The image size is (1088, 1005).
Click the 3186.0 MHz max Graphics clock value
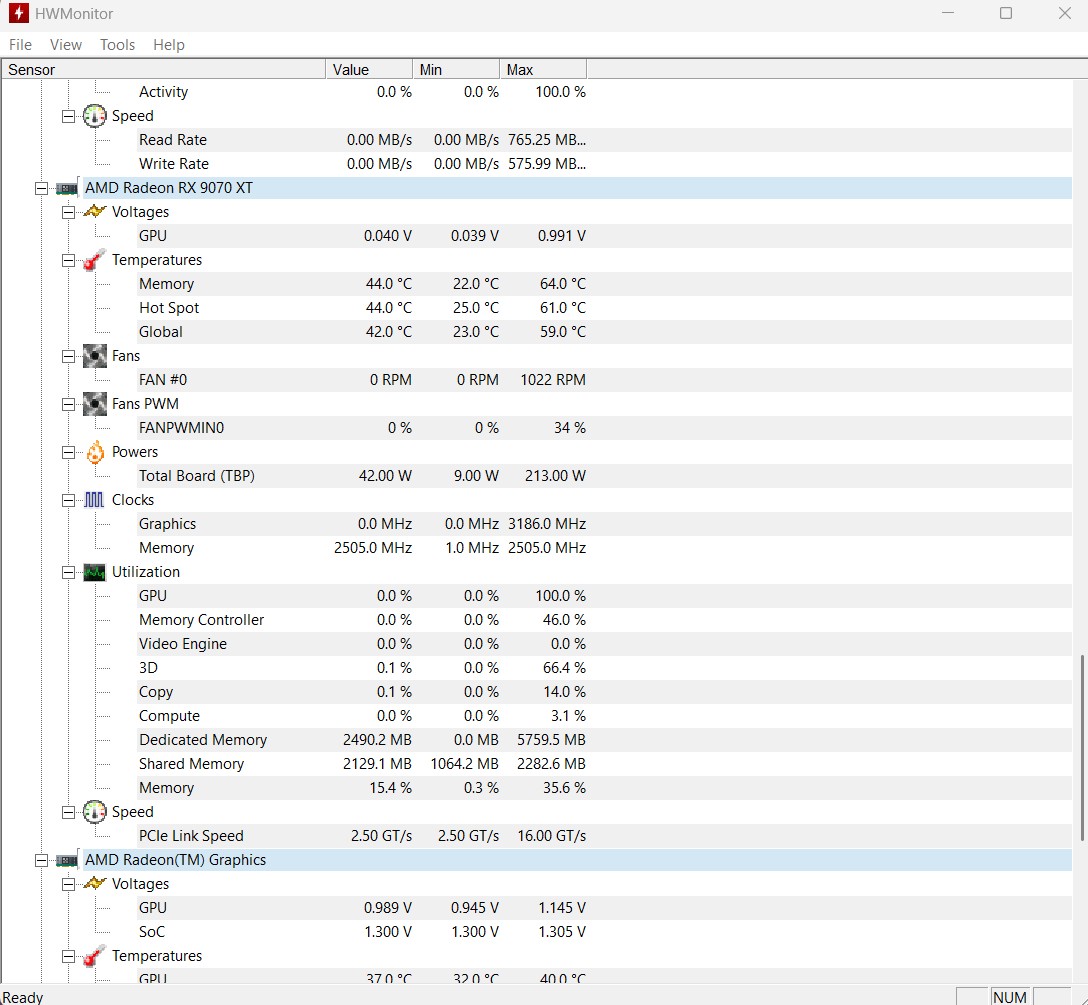[547, 524]
